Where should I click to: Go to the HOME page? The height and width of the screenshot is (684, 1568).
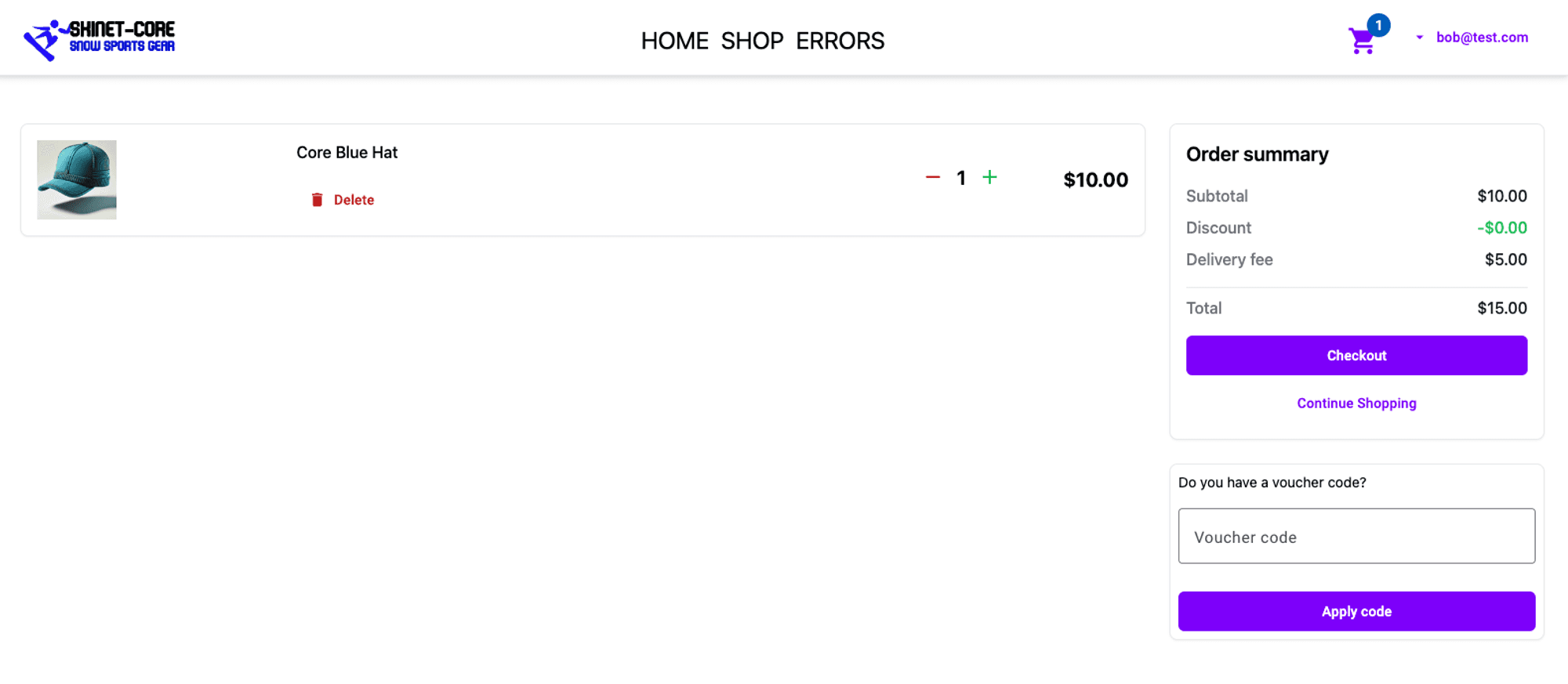674,41
